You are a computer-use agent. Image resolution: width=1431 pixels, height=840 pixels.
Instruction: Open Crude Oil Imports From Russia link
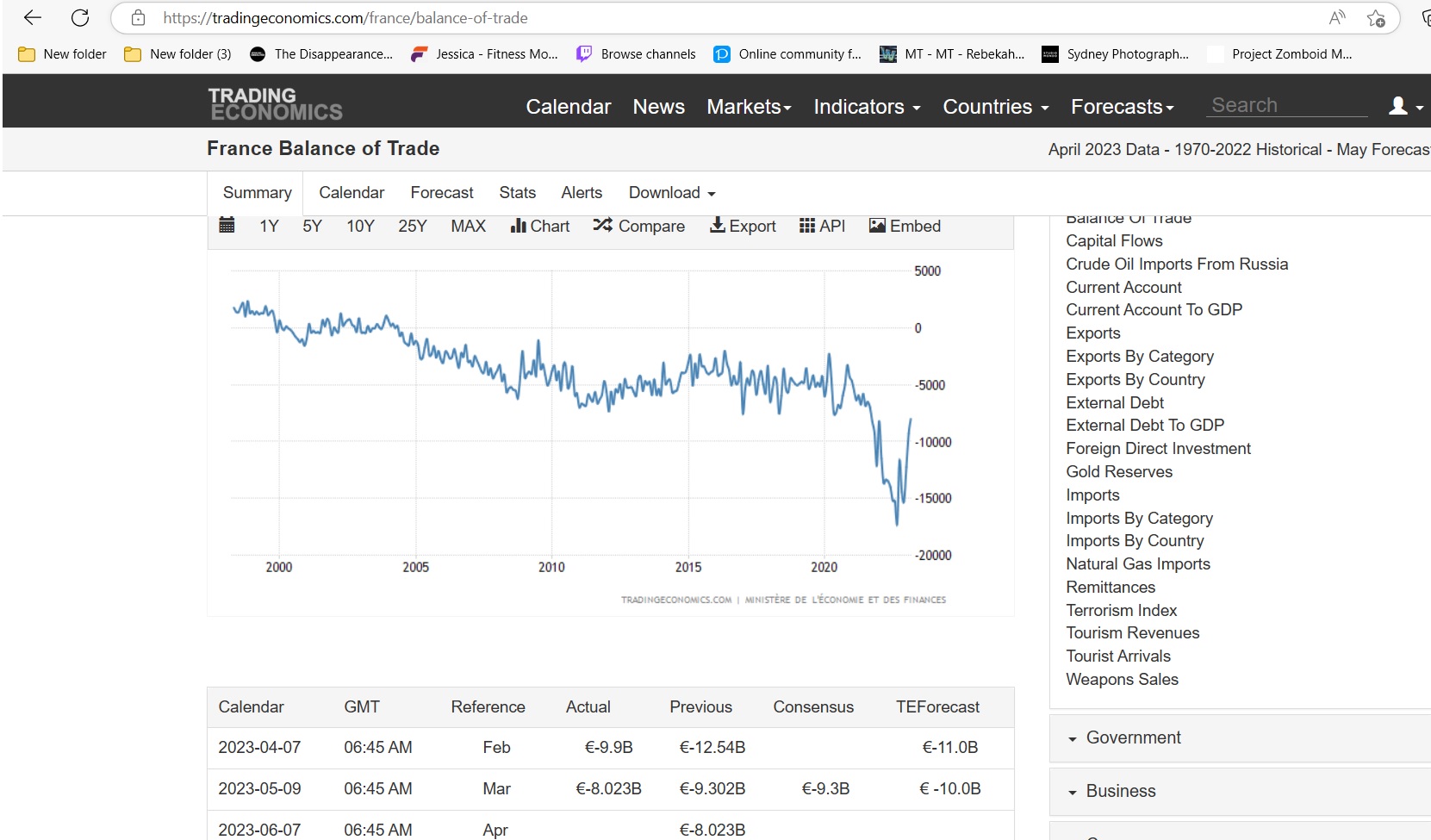[x=1177, y=264]
